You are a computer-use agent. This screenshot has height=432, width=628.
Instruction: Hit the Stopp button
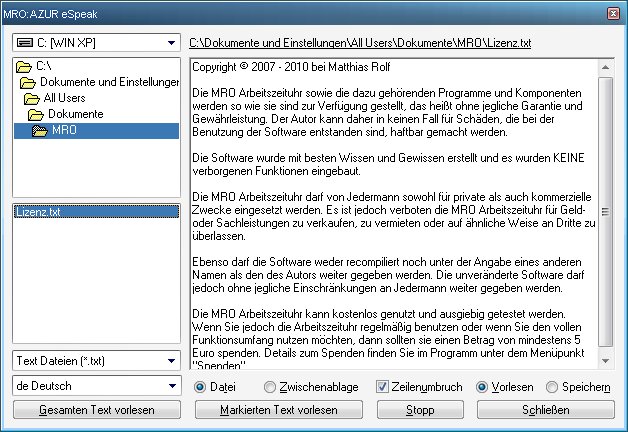click(419, 410)
